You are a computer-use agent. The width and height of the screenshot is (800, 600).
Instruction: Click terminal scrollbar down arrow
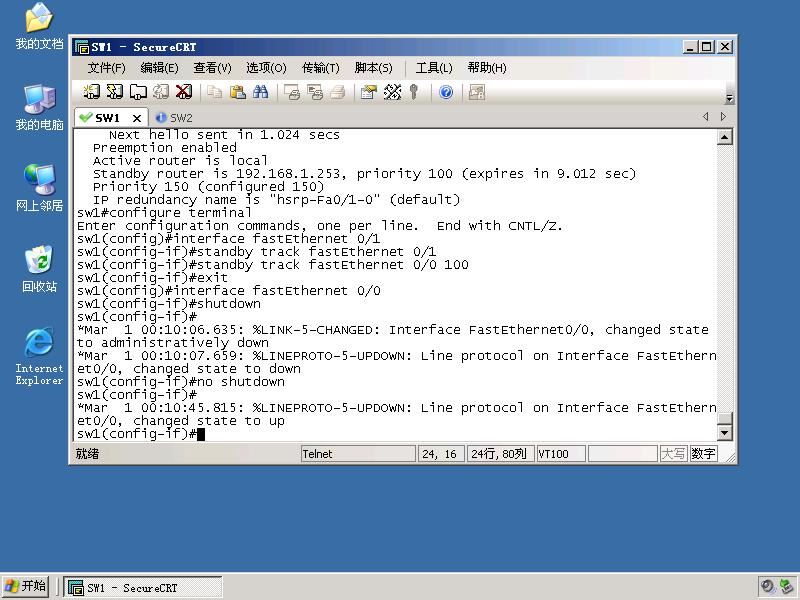click(x=724, y=433)
